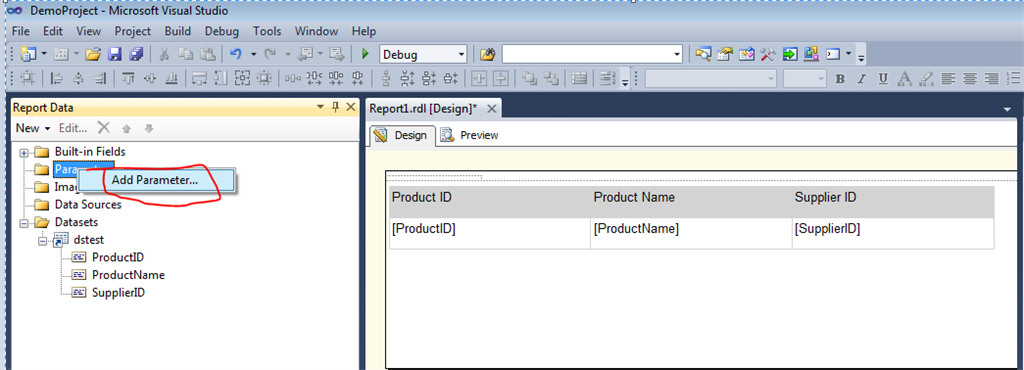Click the Align Lefts layout icon
Image resolution: width=1024 pixels, height=370 pixels.
(x=57, y=79)
